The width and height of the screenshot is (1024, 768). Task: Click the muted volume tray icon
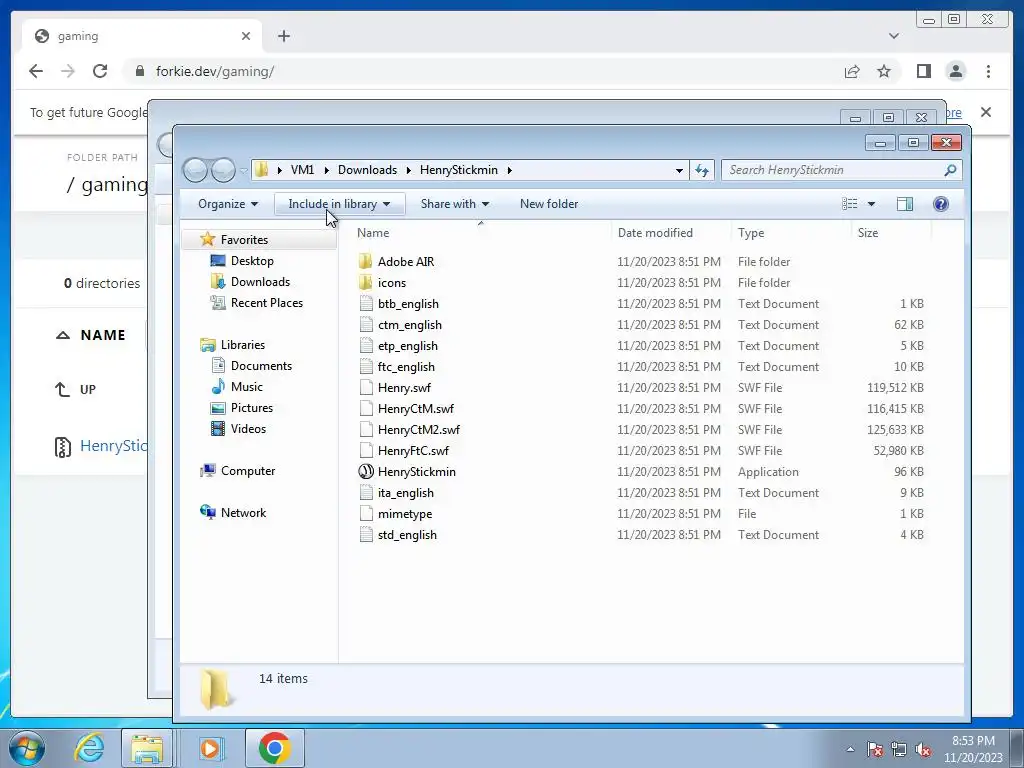coord(923,749)
